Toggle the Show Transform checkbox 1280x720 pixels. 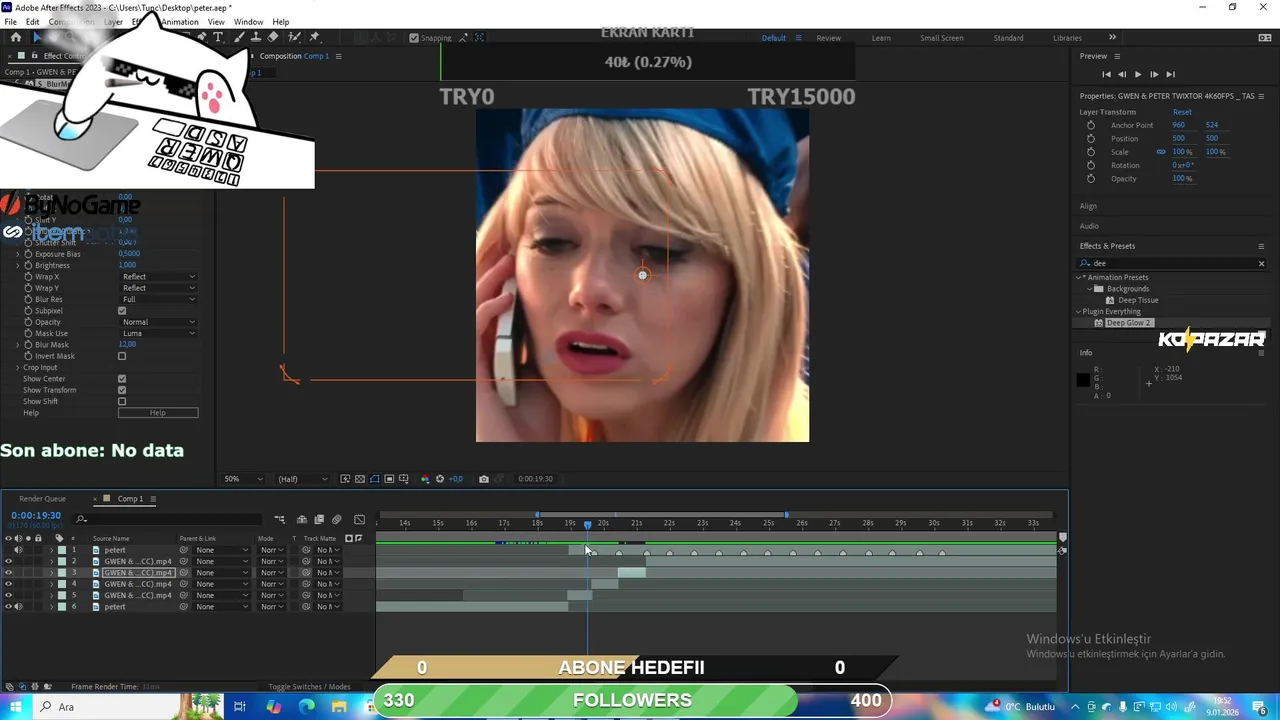122,390
